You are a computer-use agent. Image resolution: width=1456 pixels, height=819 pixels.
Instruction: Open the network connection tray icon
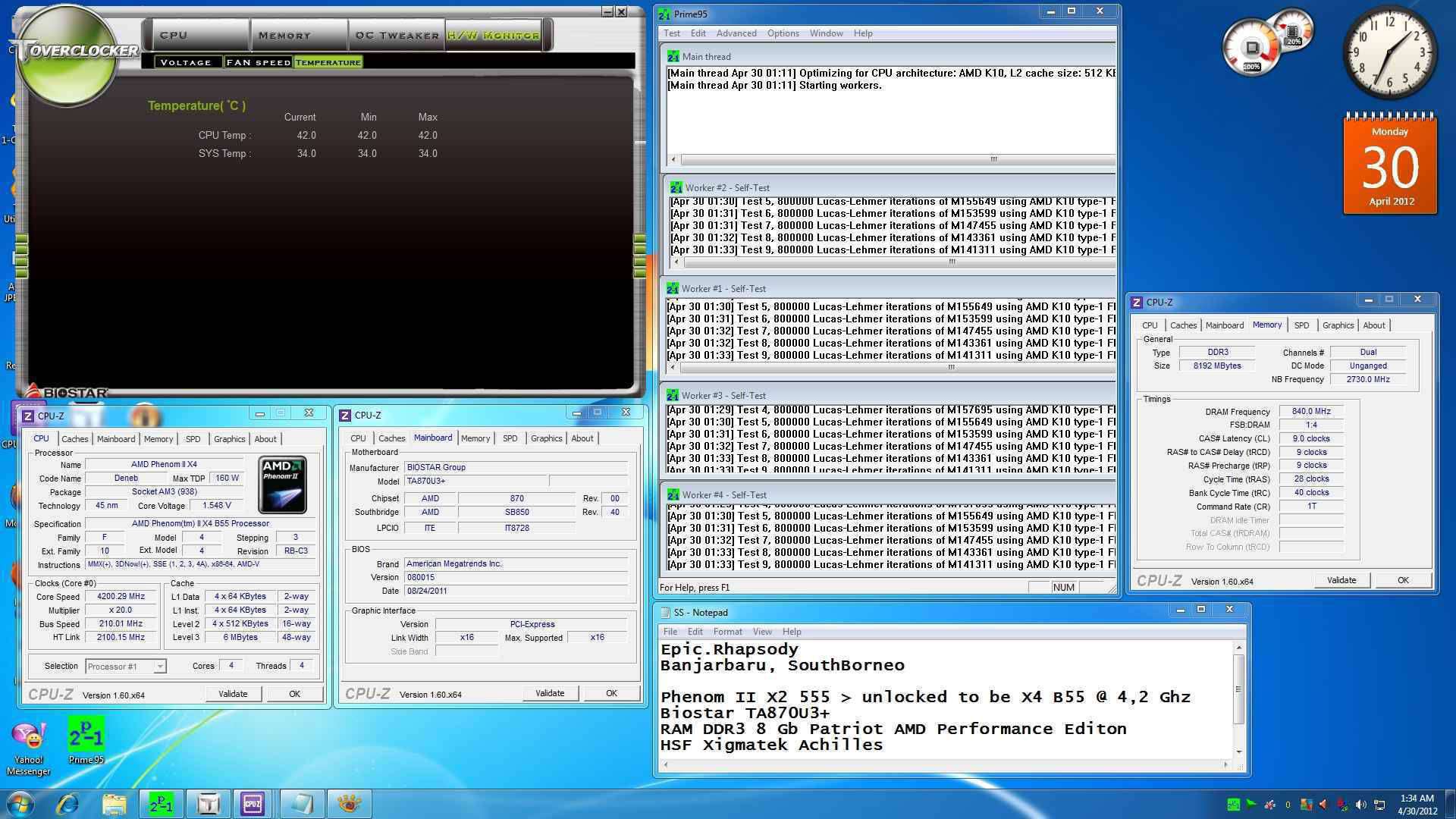coord(1379,805)
